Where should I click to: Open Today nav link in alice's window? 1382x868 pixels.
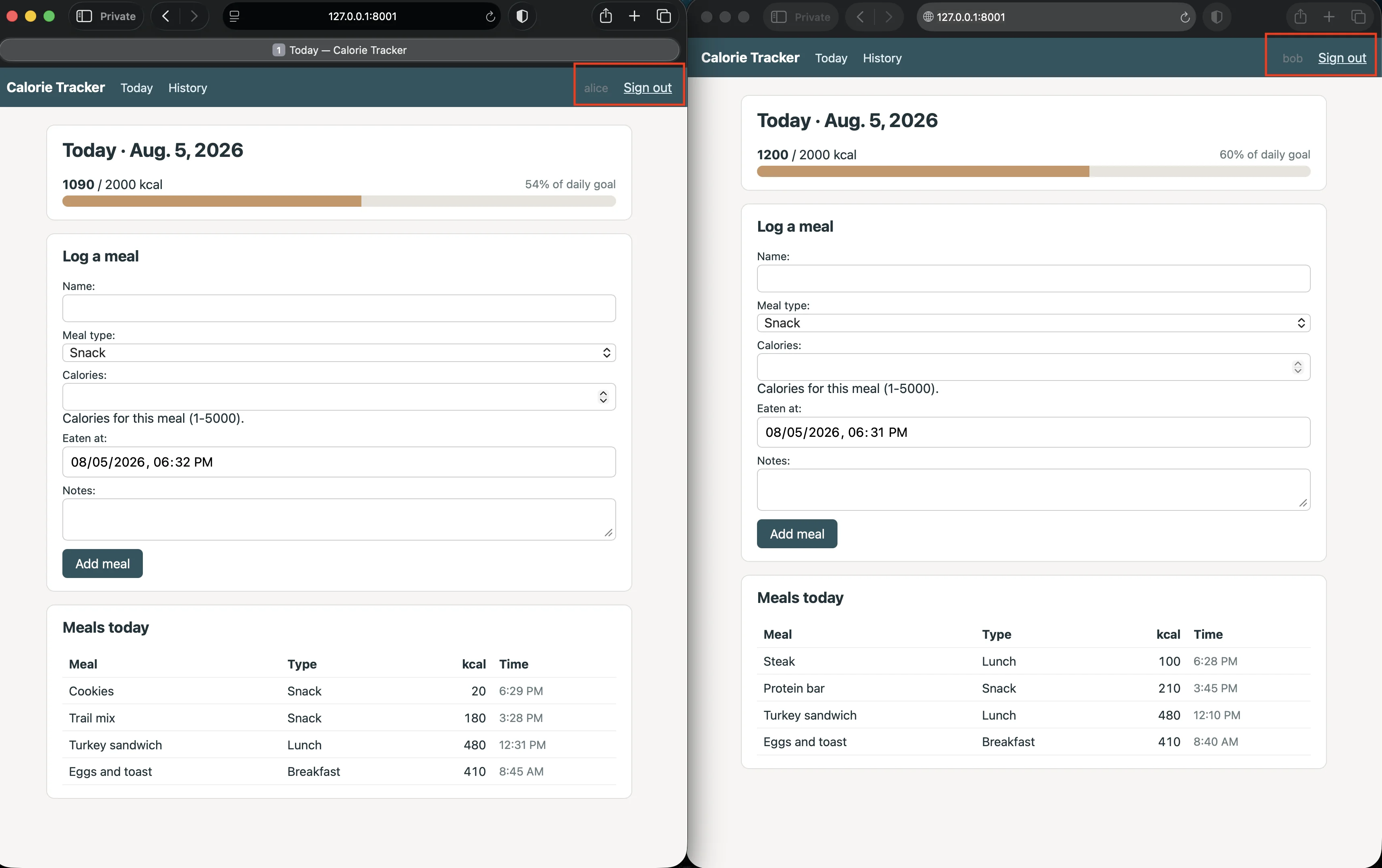point(136,88)
